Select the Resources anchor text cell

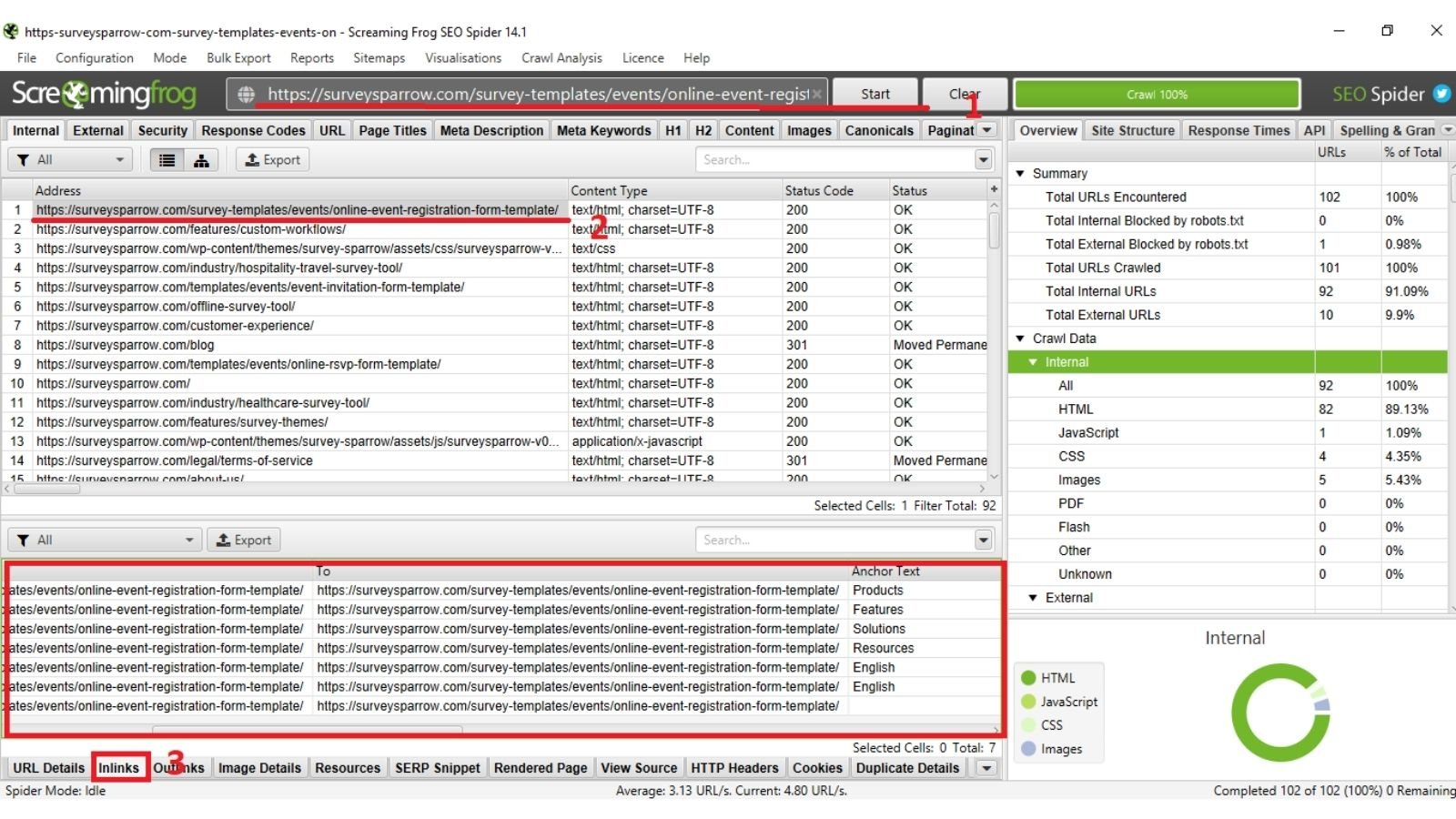coord(924,648)
